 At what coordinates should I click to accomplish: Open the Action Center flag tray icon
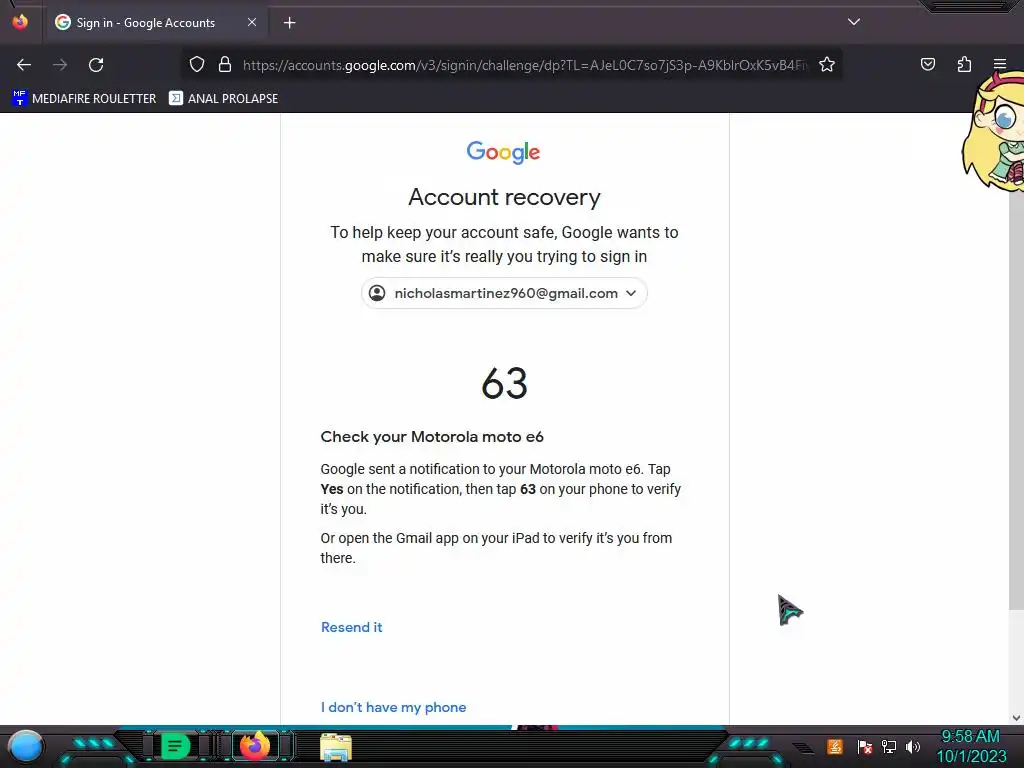(864, 746)
